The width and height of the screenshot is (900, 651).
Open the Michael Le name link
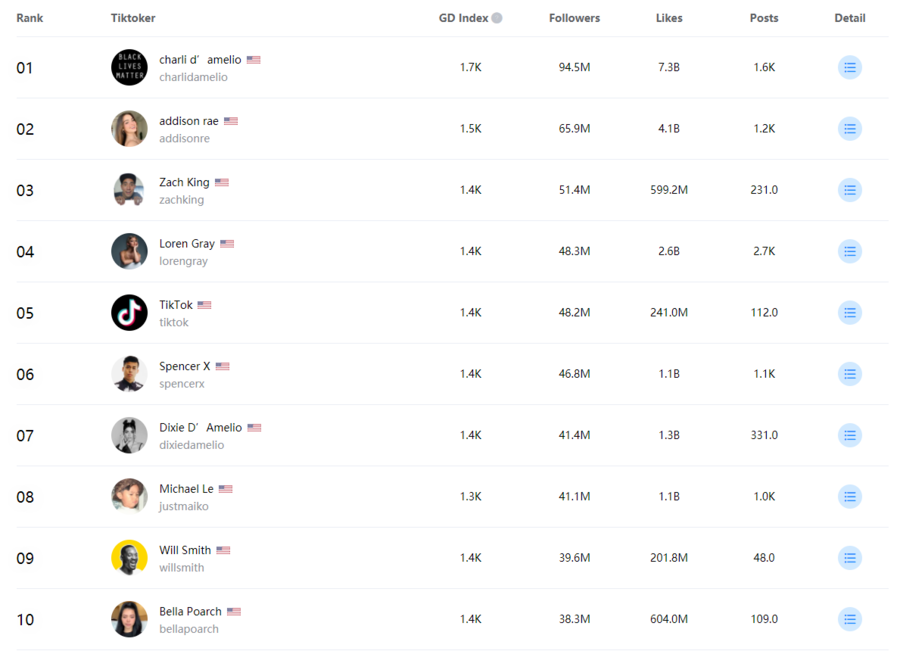click(x=186, y=489)
